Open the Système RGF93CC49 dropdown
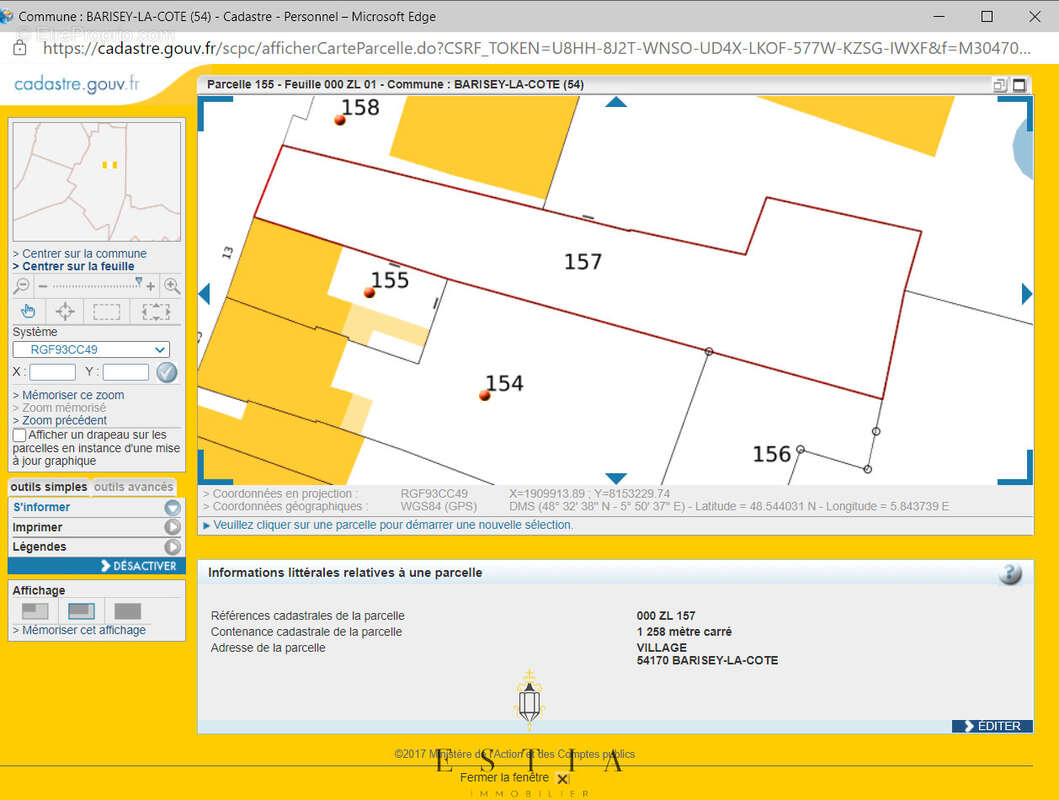Image resolution: width=1059 pixels, height=800 pixels. coord(91,350)
